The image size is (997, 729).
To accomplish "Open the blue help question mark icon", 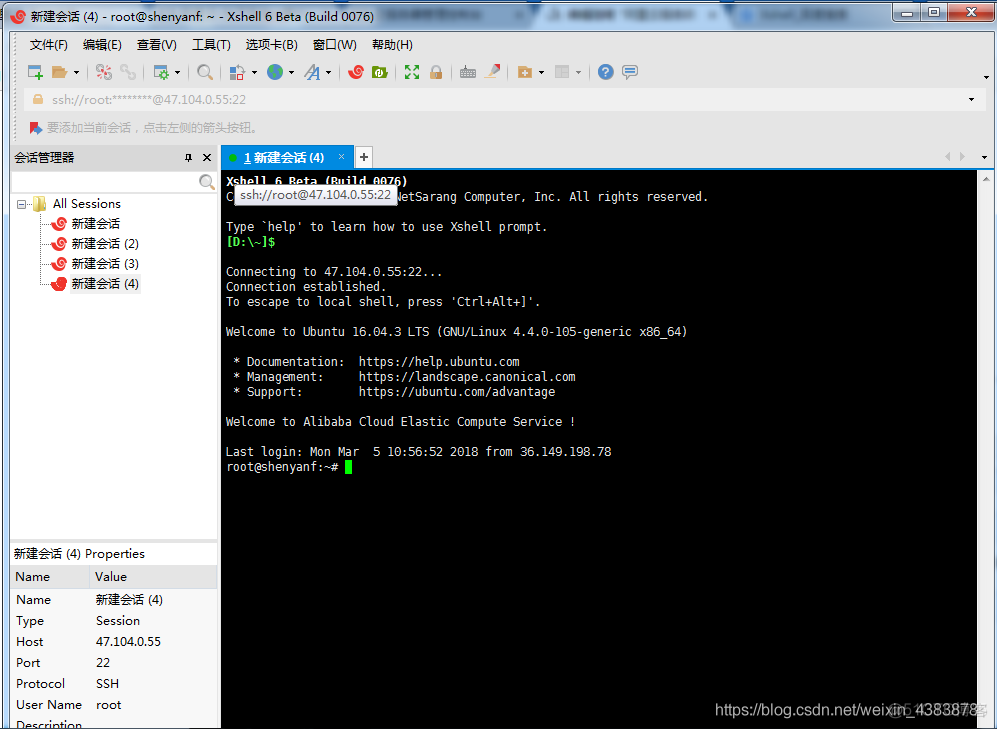I will coord(605,72).
